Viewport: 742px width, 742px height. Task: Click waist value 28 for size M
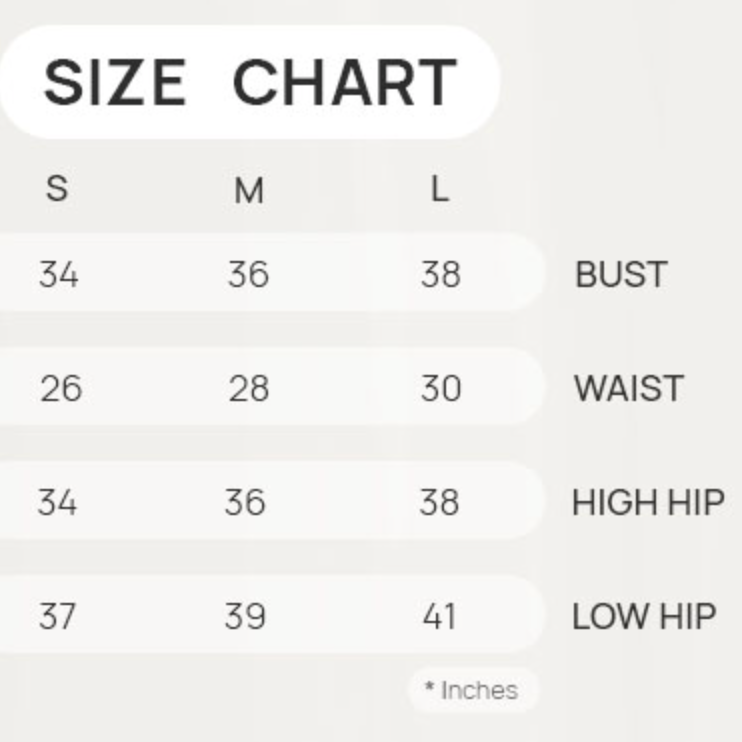[x=248, y=388]
